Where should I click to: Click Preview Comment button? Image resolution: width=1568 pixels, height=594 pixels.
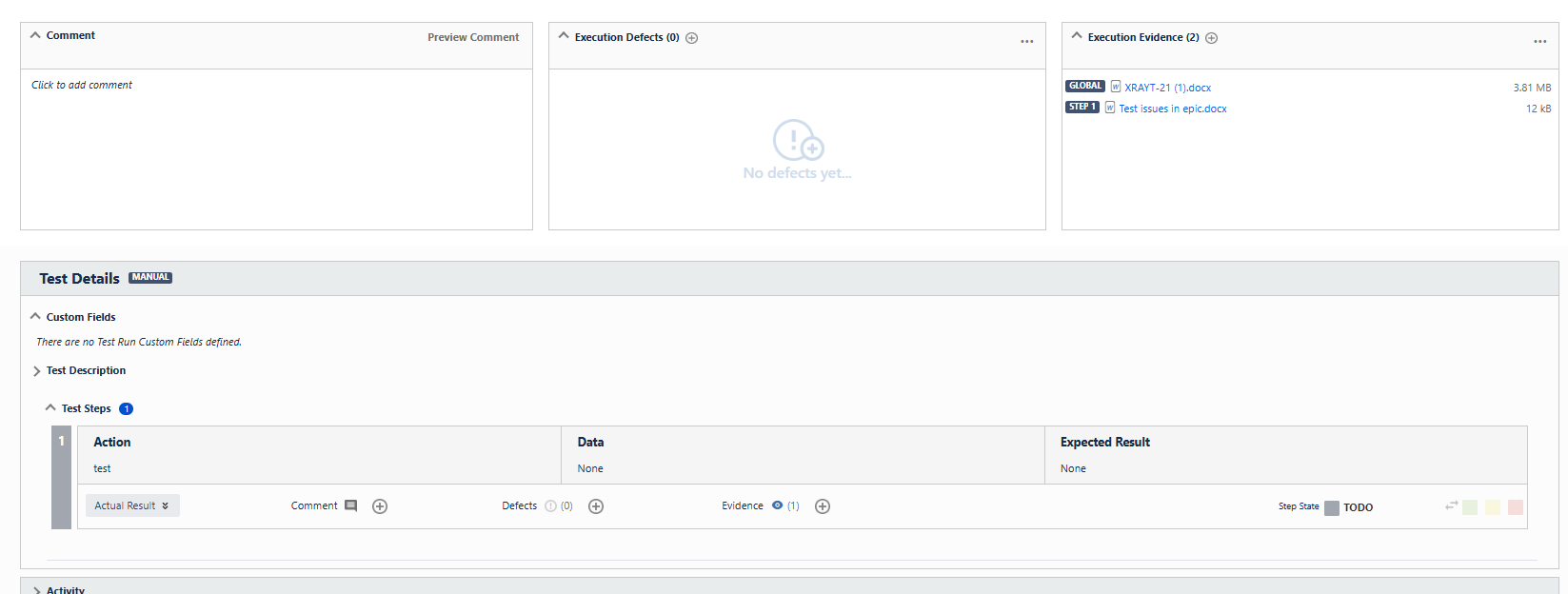[473, 37]
